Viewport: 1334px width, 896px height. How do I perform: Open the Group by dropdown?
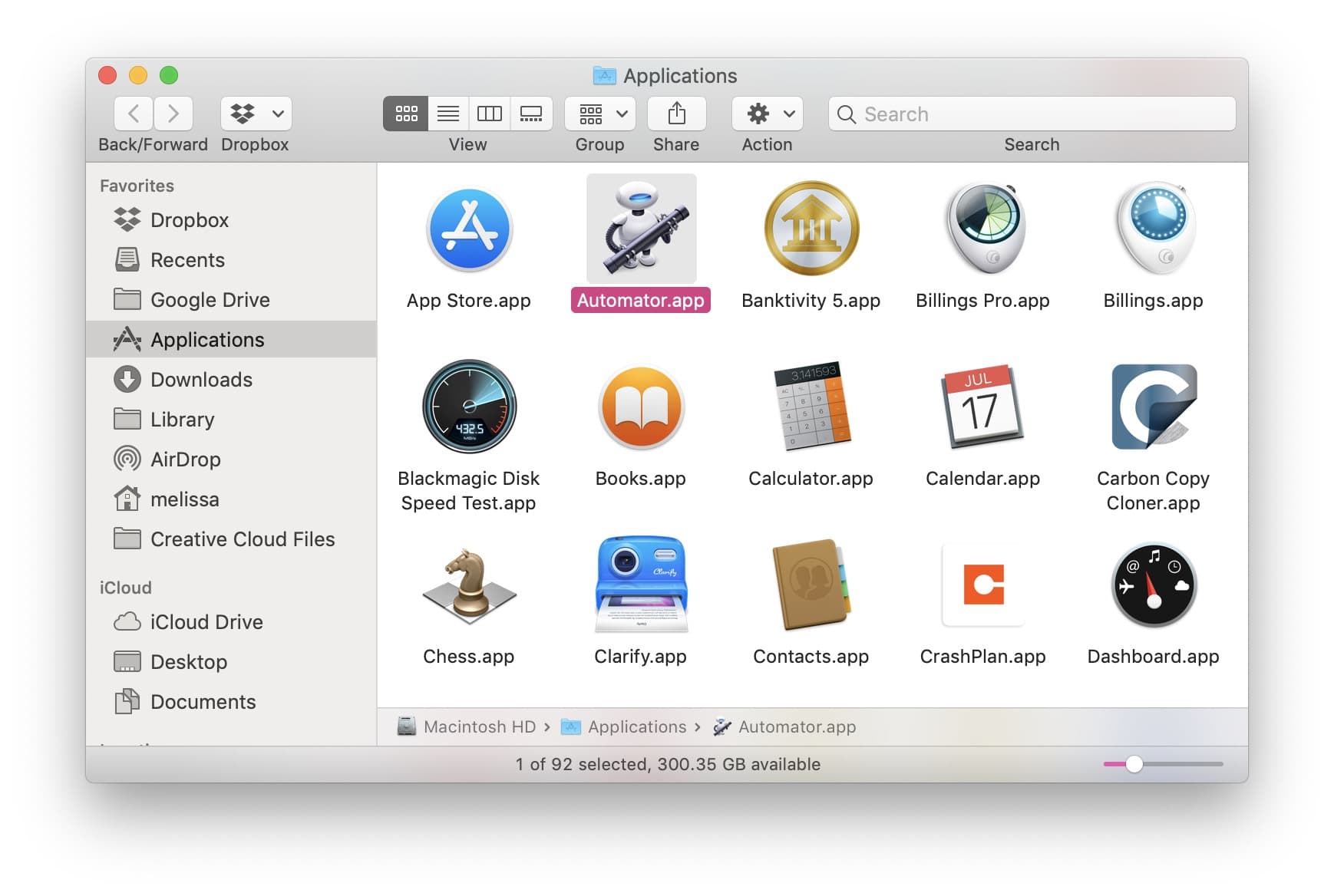[x=600, y=114]
